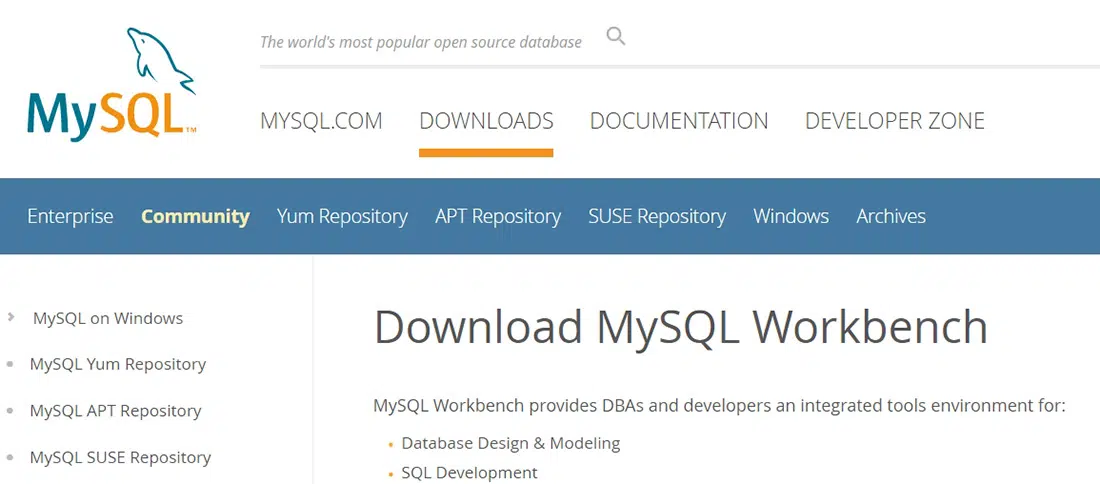This screenshot has width=1100, height=484.
Task: Open the MySQL SUSE Repository sidebar link
Action: 121,457
